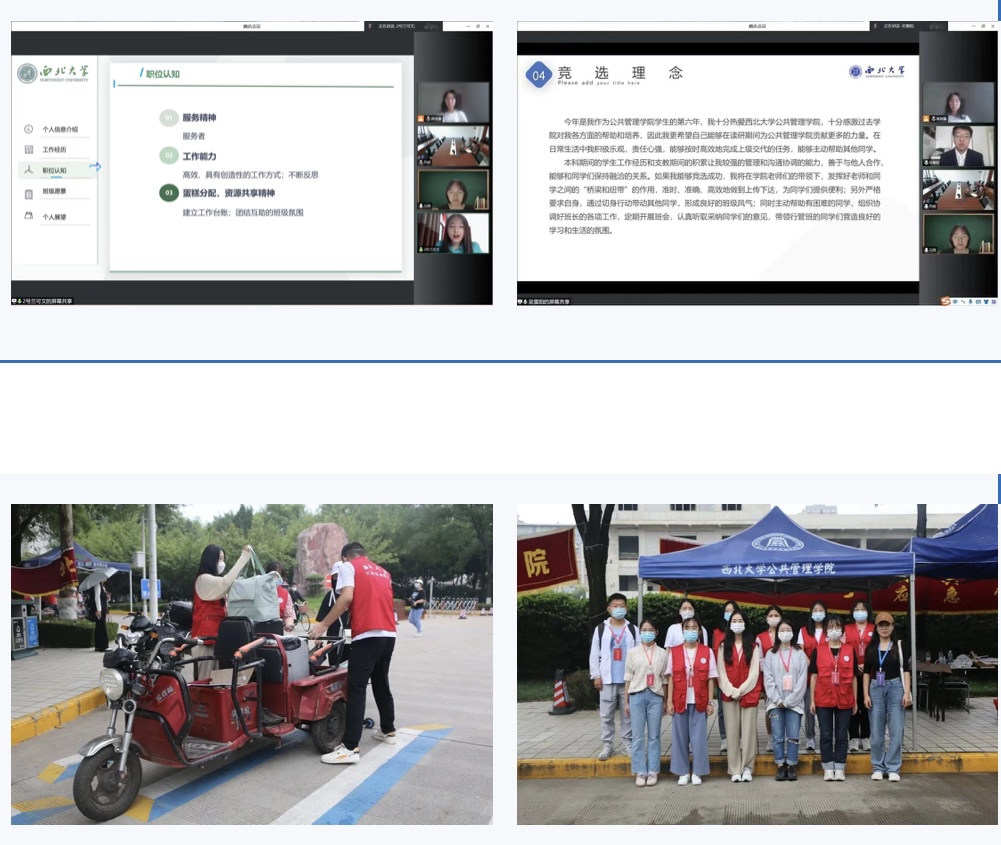The width and height of the screenshot is (1001, 845).
Task: Click the blue arrow next to 职位认知
Action: coord(95,168)
